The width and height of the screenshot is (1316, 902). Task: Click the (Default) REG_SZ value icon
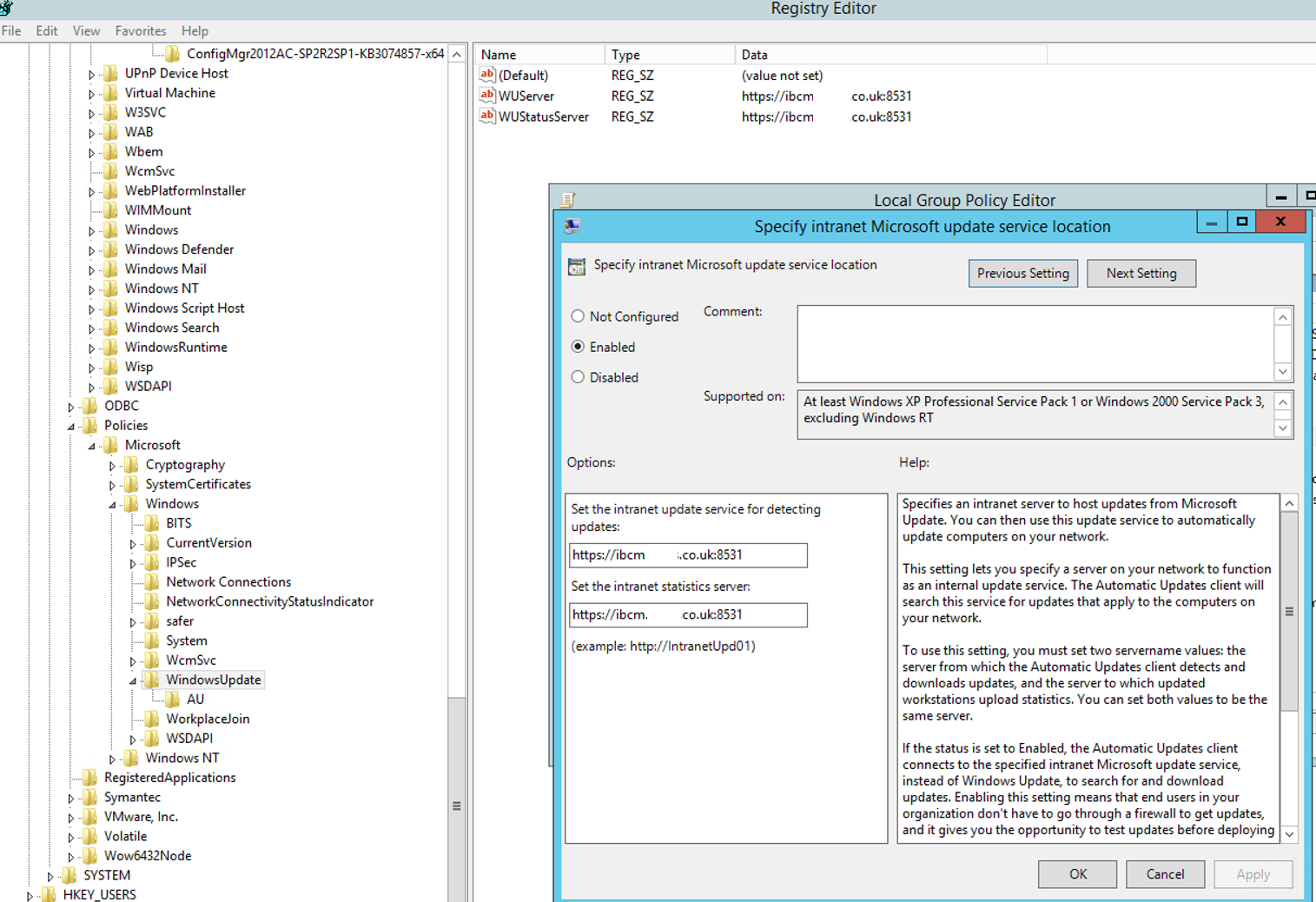point(486,75)
